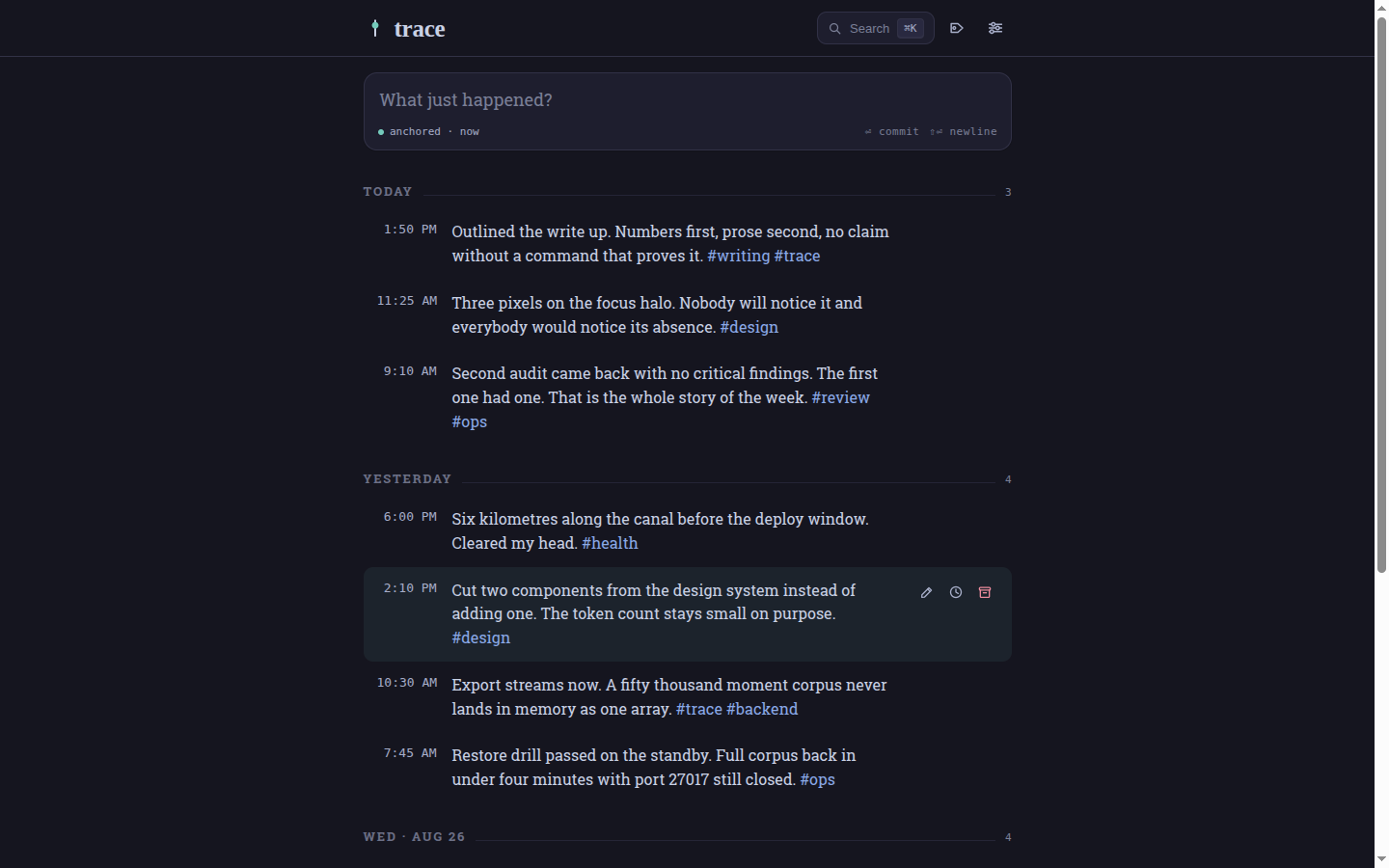Viewport: 1389px width, 868px height.
Task: Click the commit hint in composer
Action: pos(891,131)
